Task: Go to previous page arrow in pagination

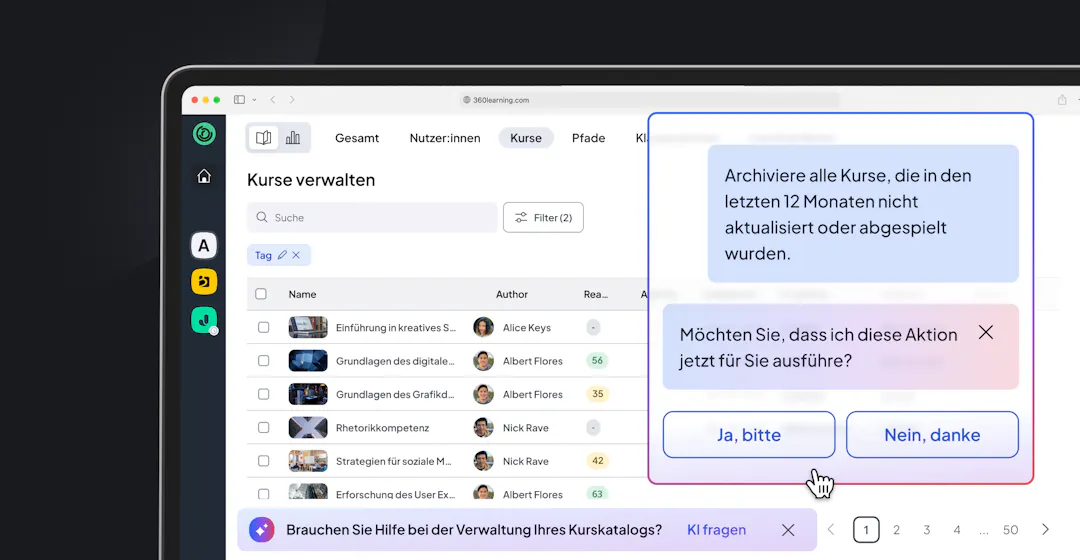Action: pos(831,530)
